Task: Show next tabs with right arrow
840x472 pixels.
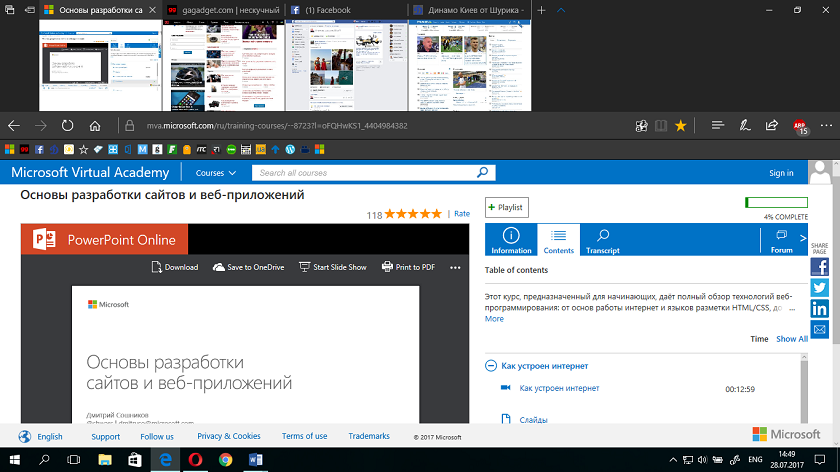Action: pyautogui.click(x=802, y=238)
